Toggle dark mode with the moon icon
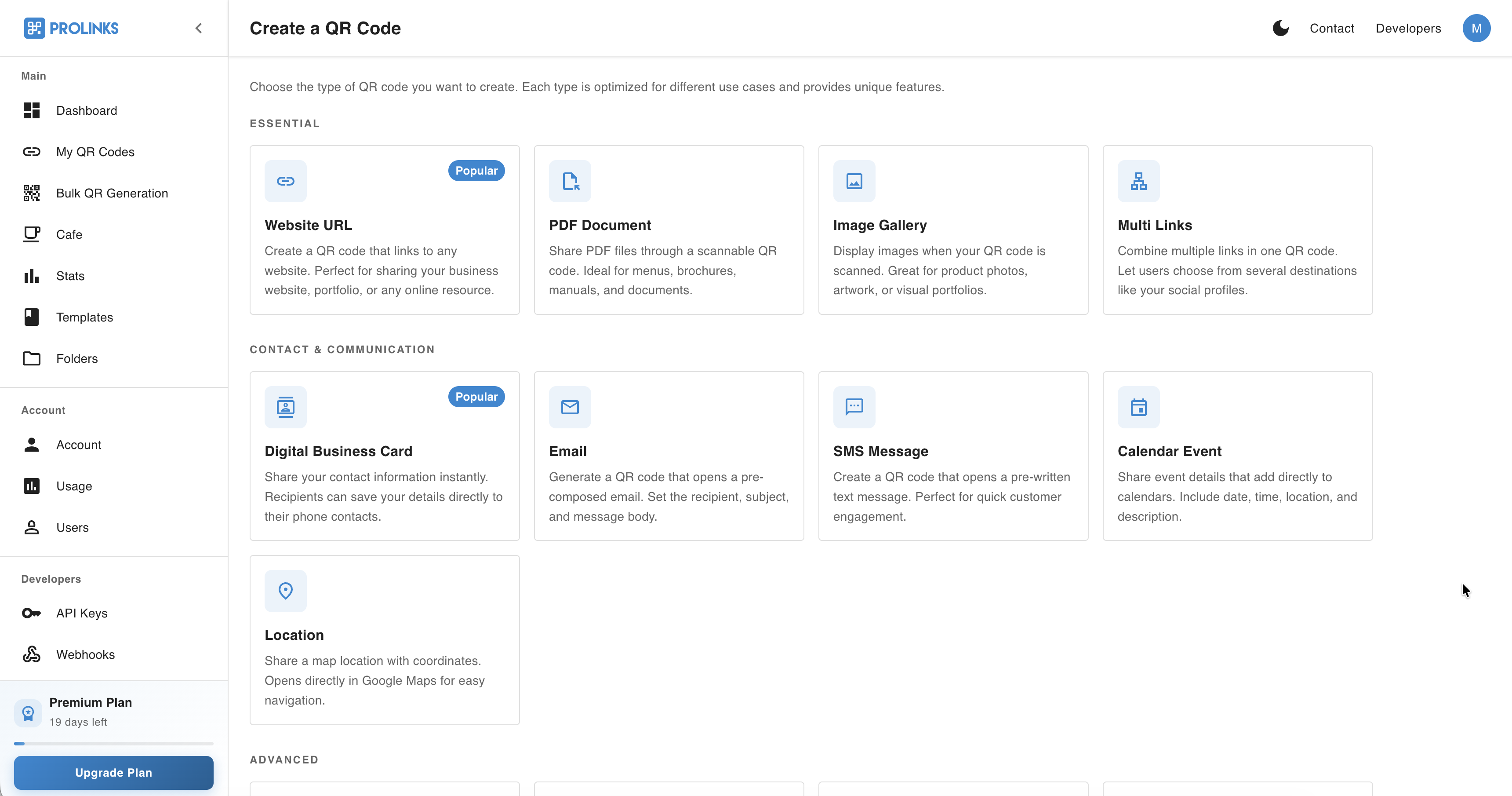 pos(1280,28)
